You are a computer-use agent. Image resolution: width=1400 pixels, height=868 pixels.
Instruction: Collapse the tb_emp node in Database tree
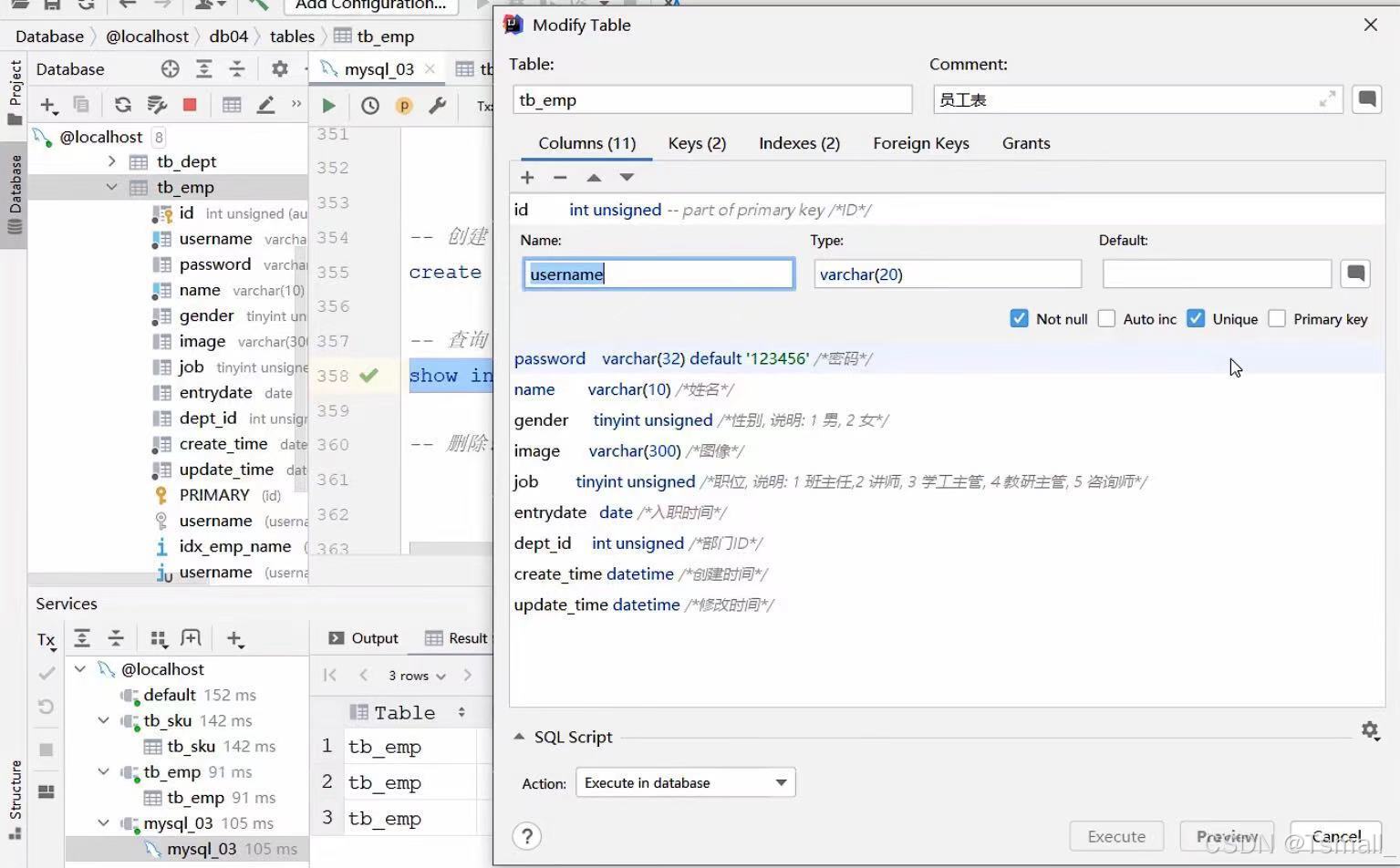point(111,187)
